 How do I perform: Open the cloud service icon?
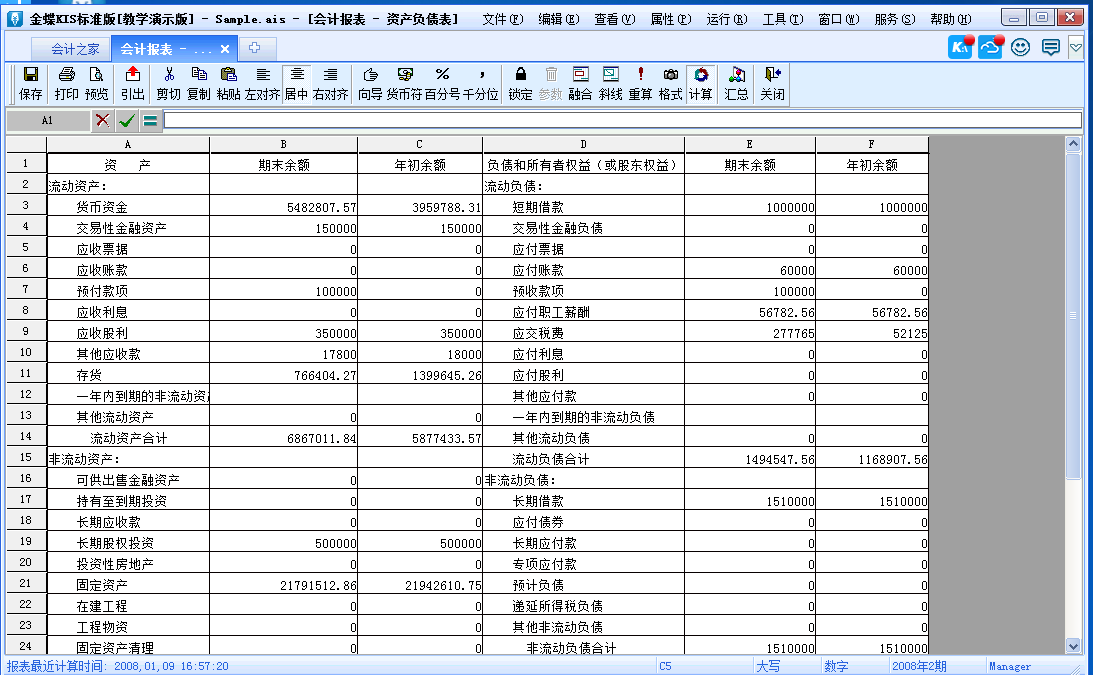pos(990,47)
